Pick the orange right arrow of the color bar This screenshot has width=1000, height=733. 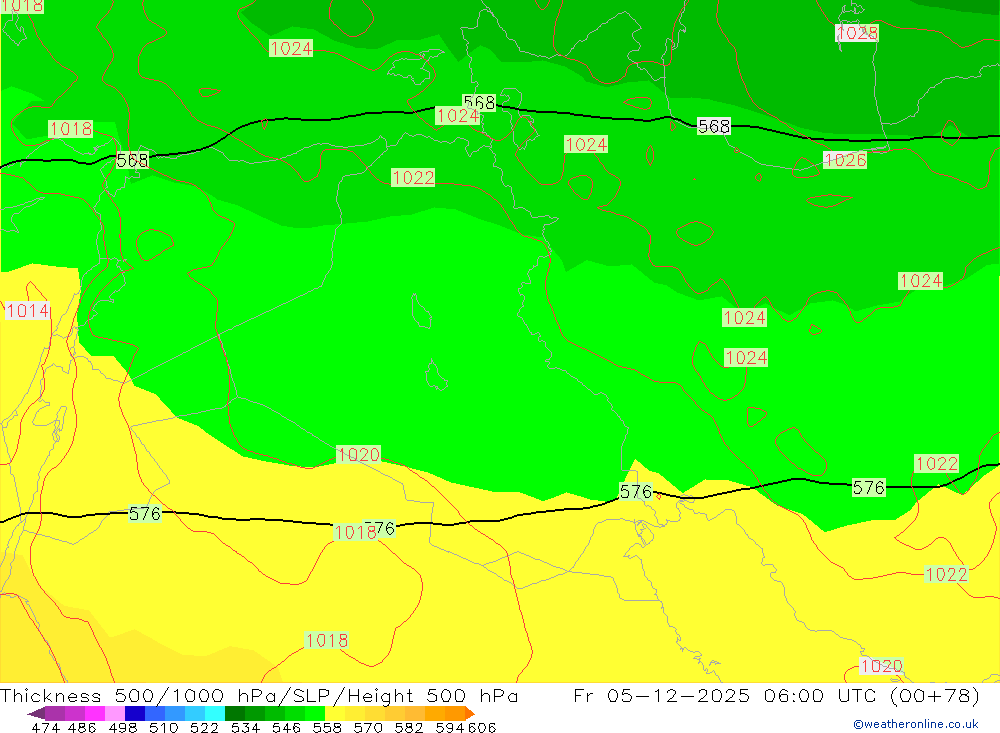[x=470, y=713]
